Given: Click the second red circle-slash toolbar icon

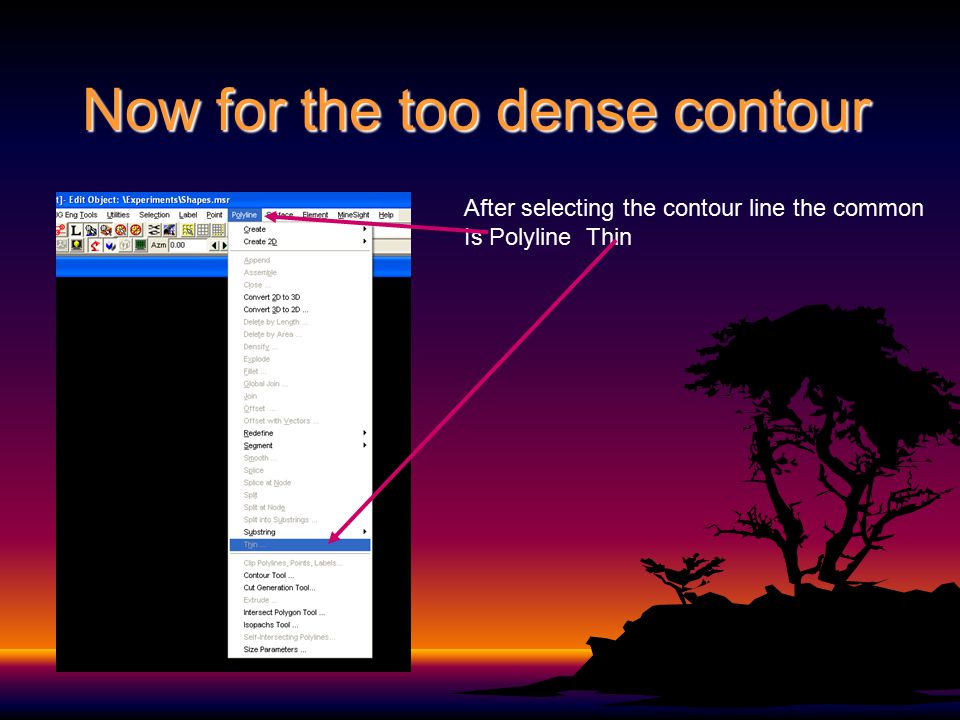Looking at the screenshot, I should pos(136,230).
